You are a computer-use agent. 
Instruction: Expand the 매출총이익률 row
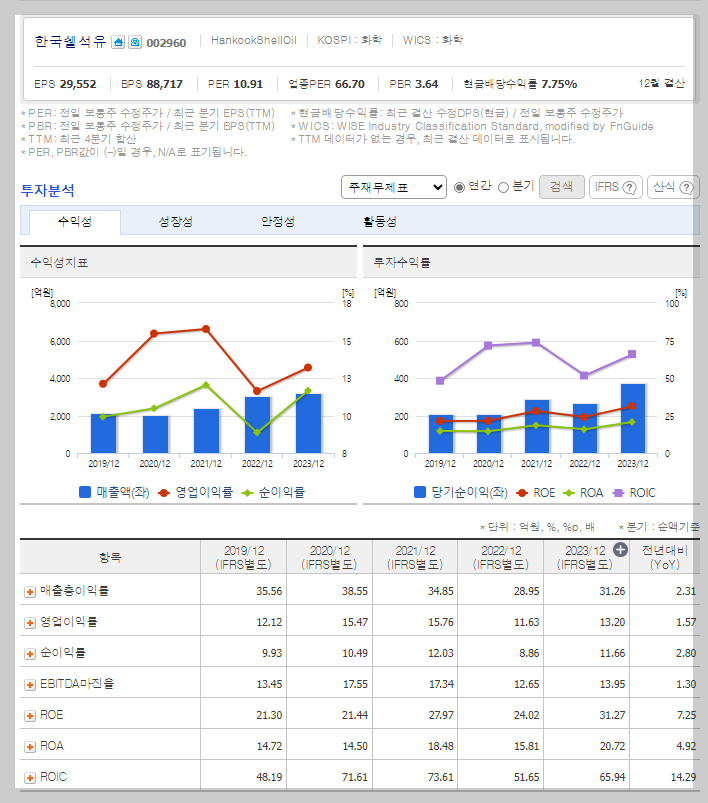[x=30, y=591]
